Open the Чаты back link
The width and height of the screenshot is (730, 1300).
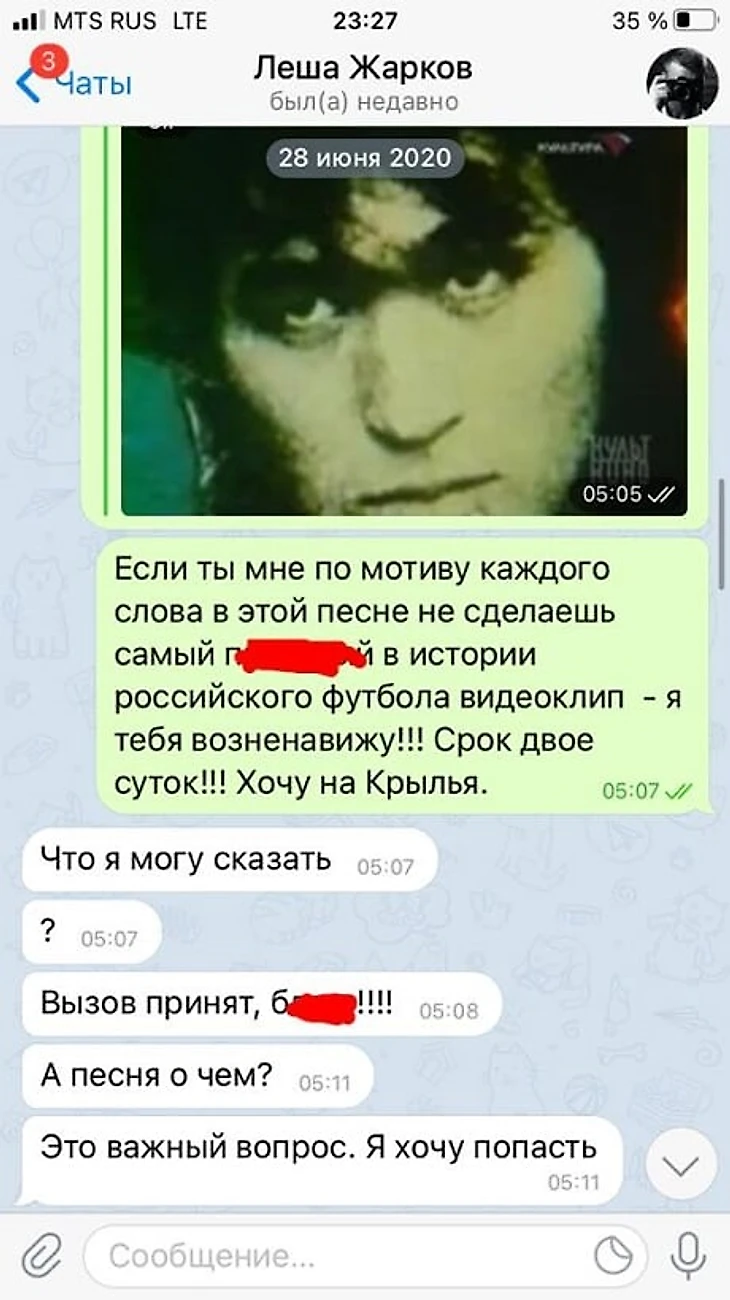[92, 84]
